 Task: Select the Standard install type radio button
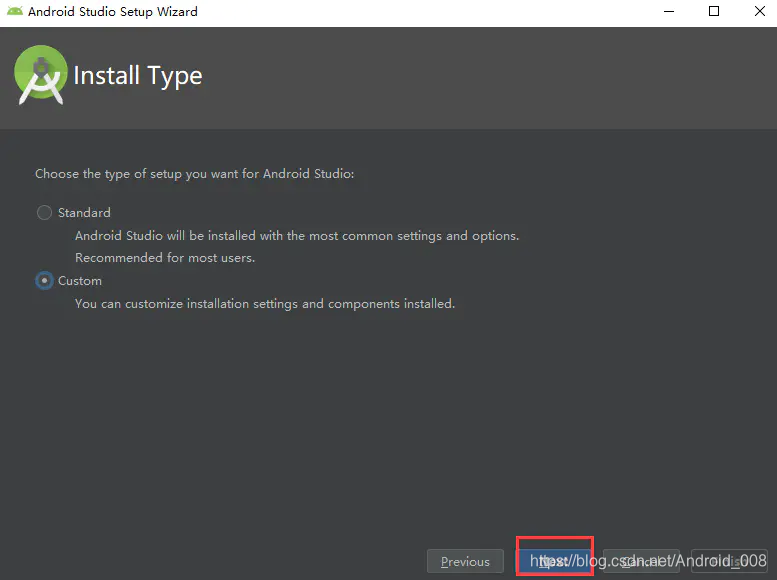(44, 213)
